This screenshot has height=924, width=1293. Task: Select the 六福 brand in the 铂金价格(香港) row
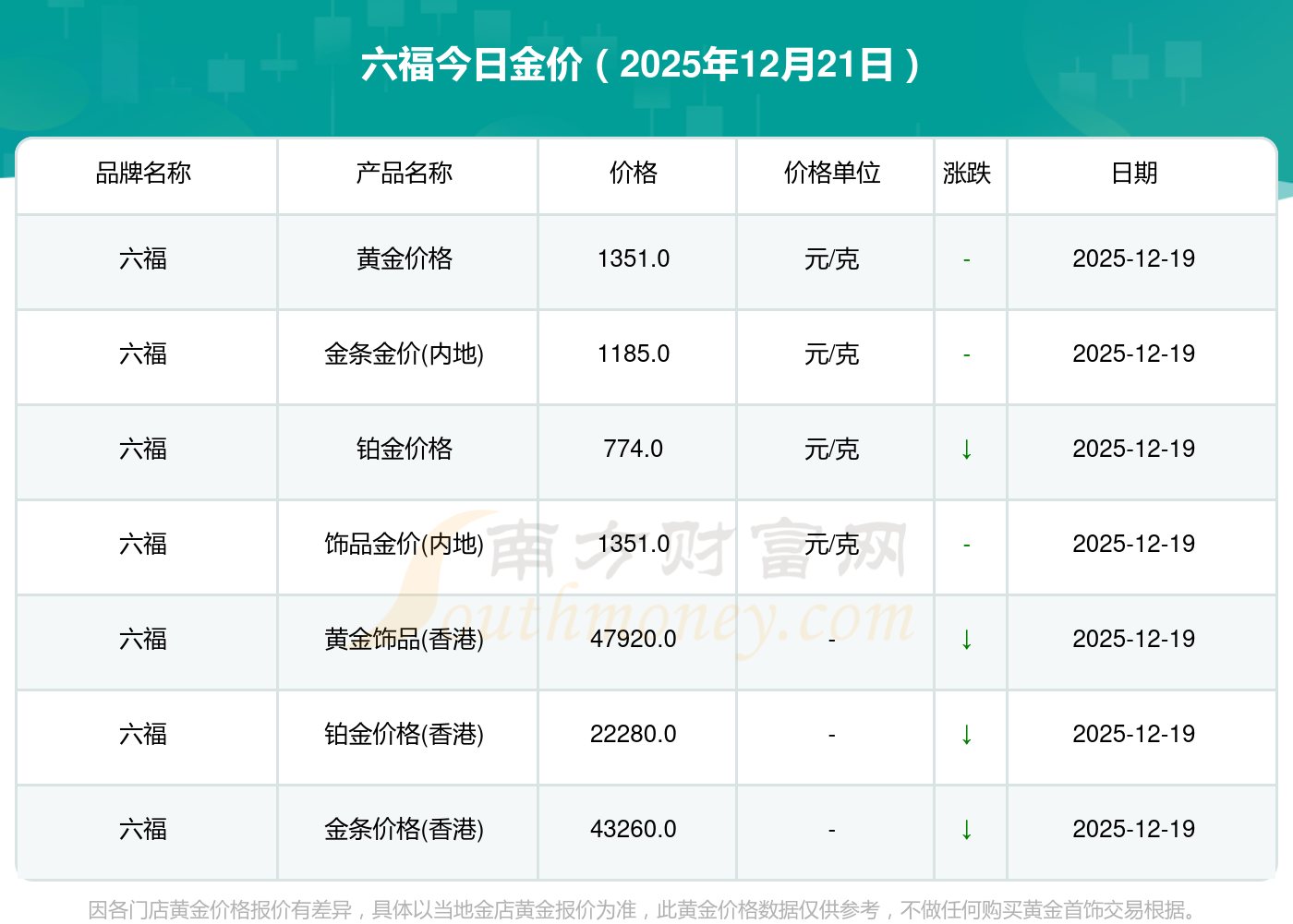tap(143, 735)
